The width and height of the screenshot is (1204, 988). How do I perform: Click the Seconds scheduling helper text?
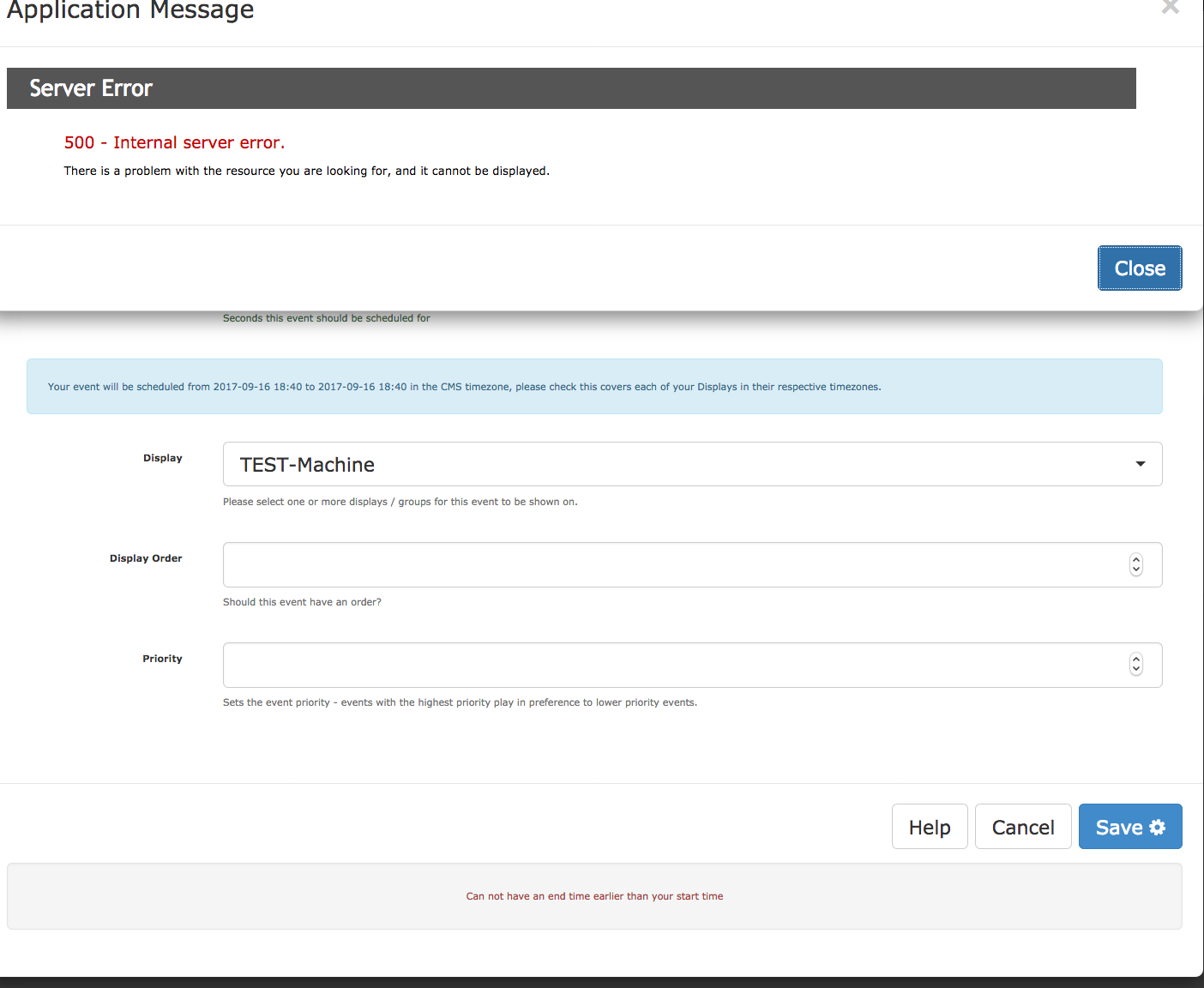tap(327, 317)
